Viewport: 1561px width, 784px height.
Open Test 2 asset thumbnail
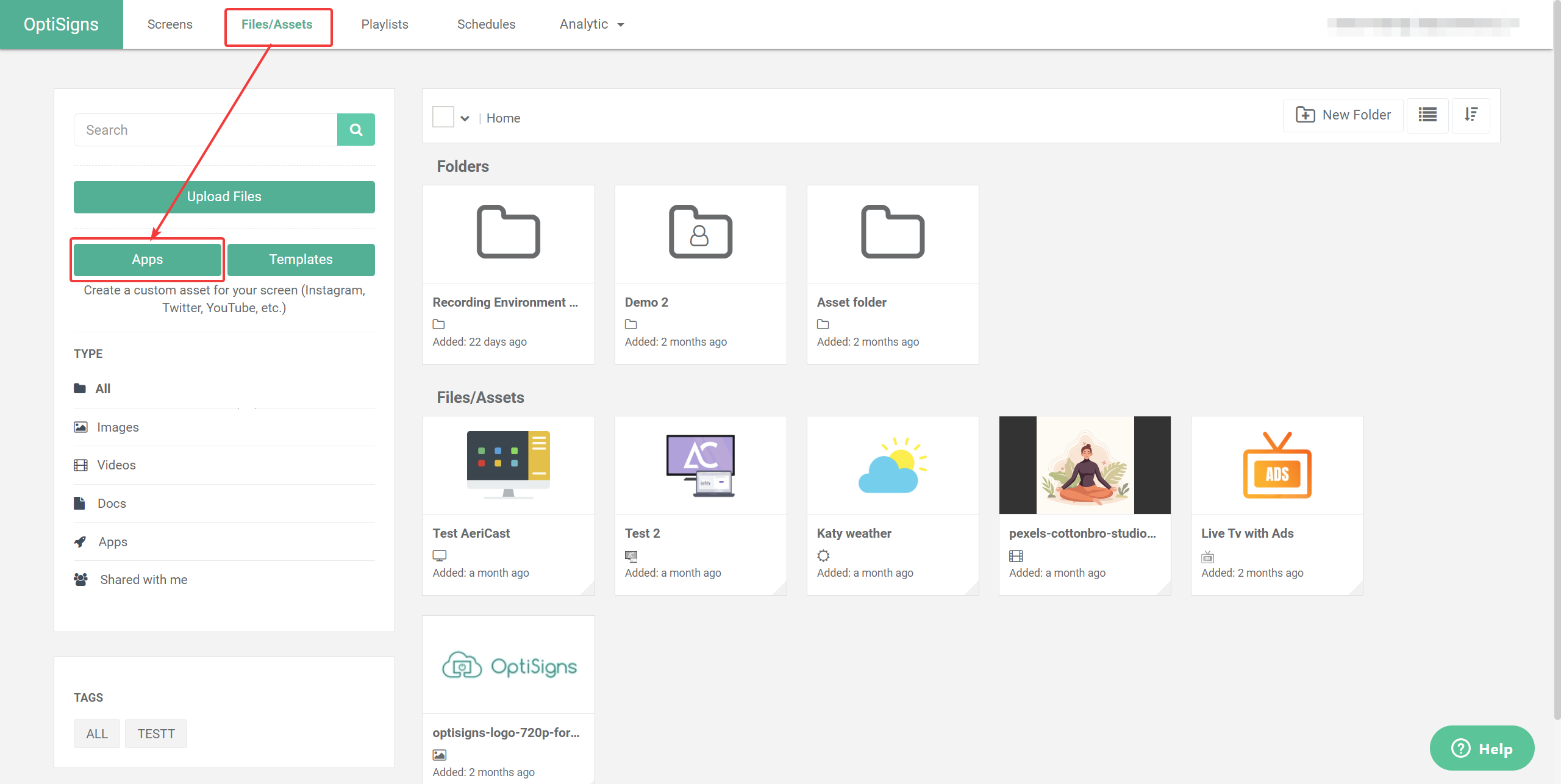pos(701,465)
